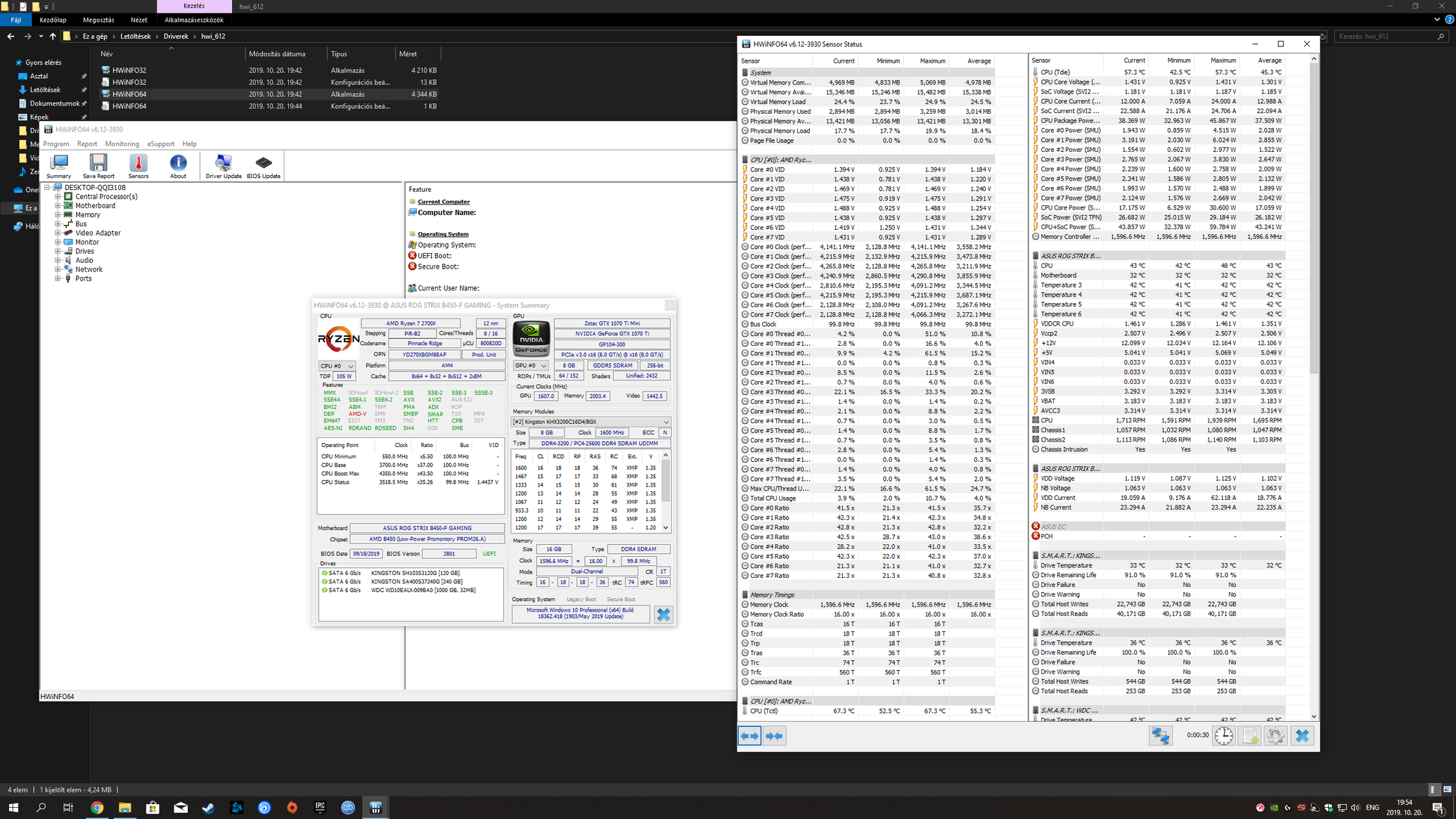Image resolution: width=1456 pixels, height=819 pixels.
Task: Open the Help menu in HWiNFO64
Action: tap(190, 144)
